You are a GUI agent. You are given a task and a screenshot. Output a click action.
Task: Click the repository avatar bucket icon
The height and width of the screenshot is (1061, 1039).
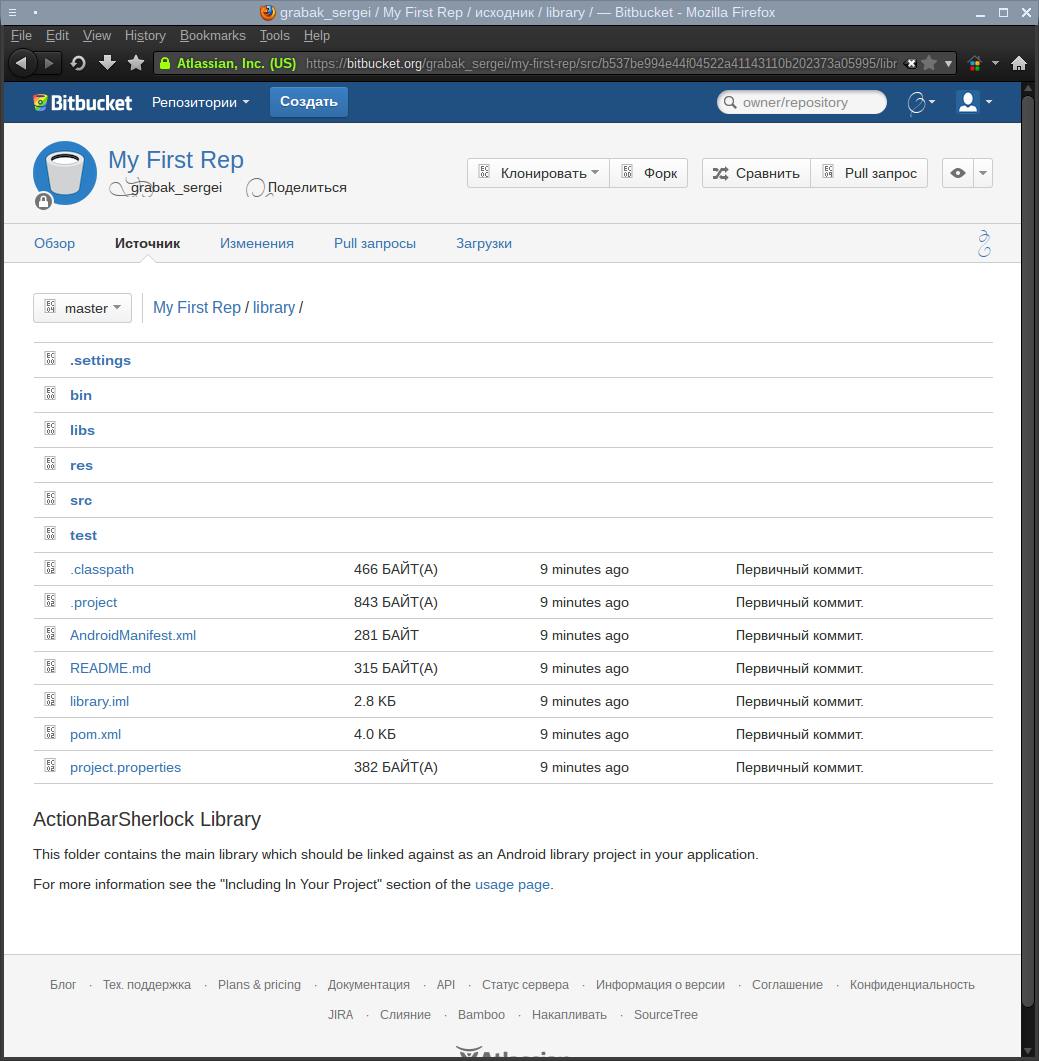64,172
